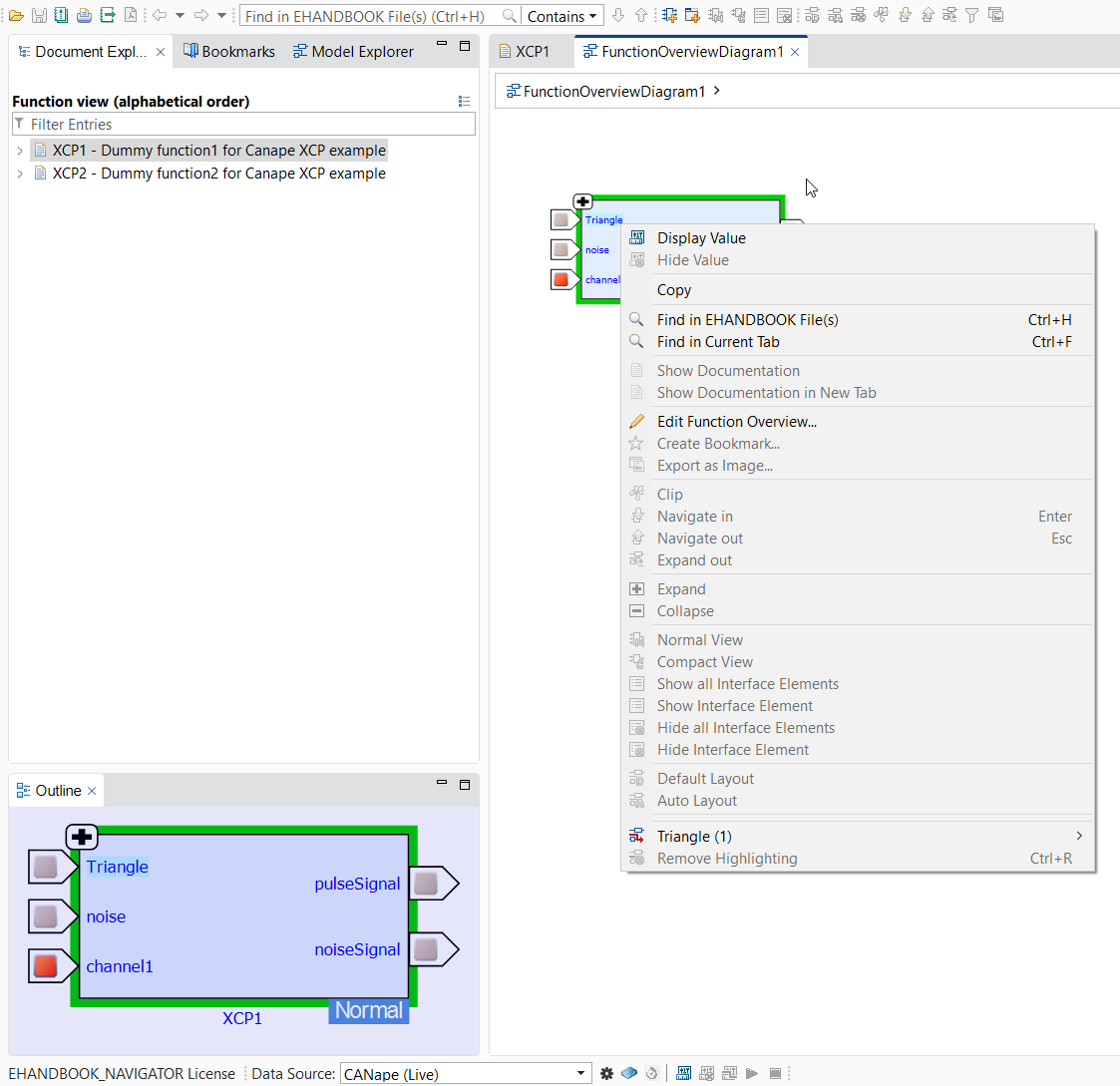The height and width of the screenshot is (1086, 1120).
Task: Click the sort icon in Function view header
Action: click(x=464, y=101)
